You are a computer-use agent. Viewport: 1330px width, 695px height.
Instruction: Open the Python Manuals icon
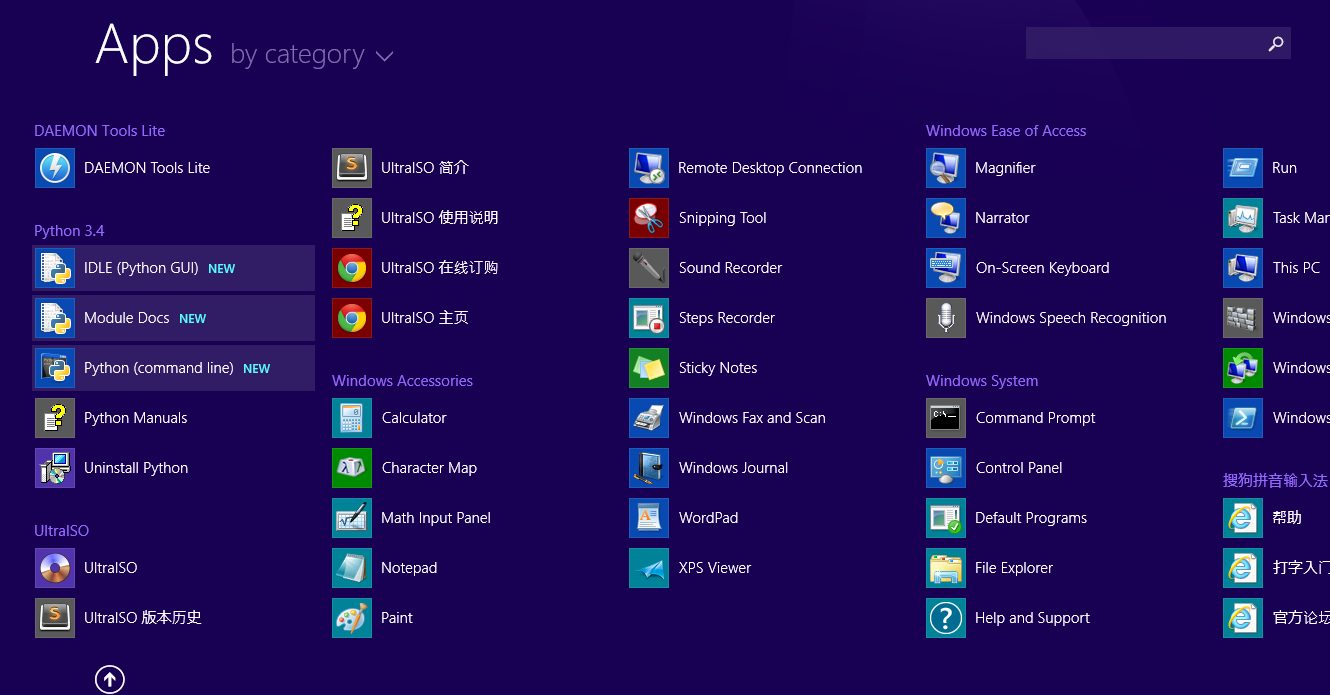click(x=55, y=418)
